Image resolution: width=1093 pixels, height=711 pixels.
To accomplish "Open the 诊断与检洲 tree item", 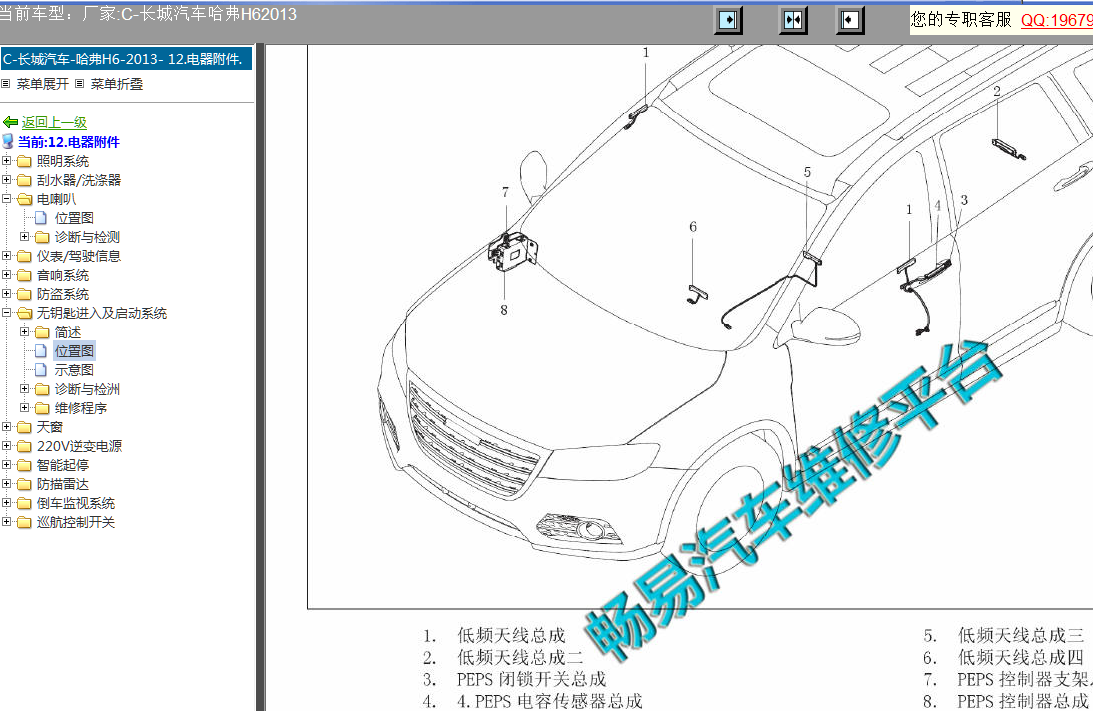I will (87, 389).
